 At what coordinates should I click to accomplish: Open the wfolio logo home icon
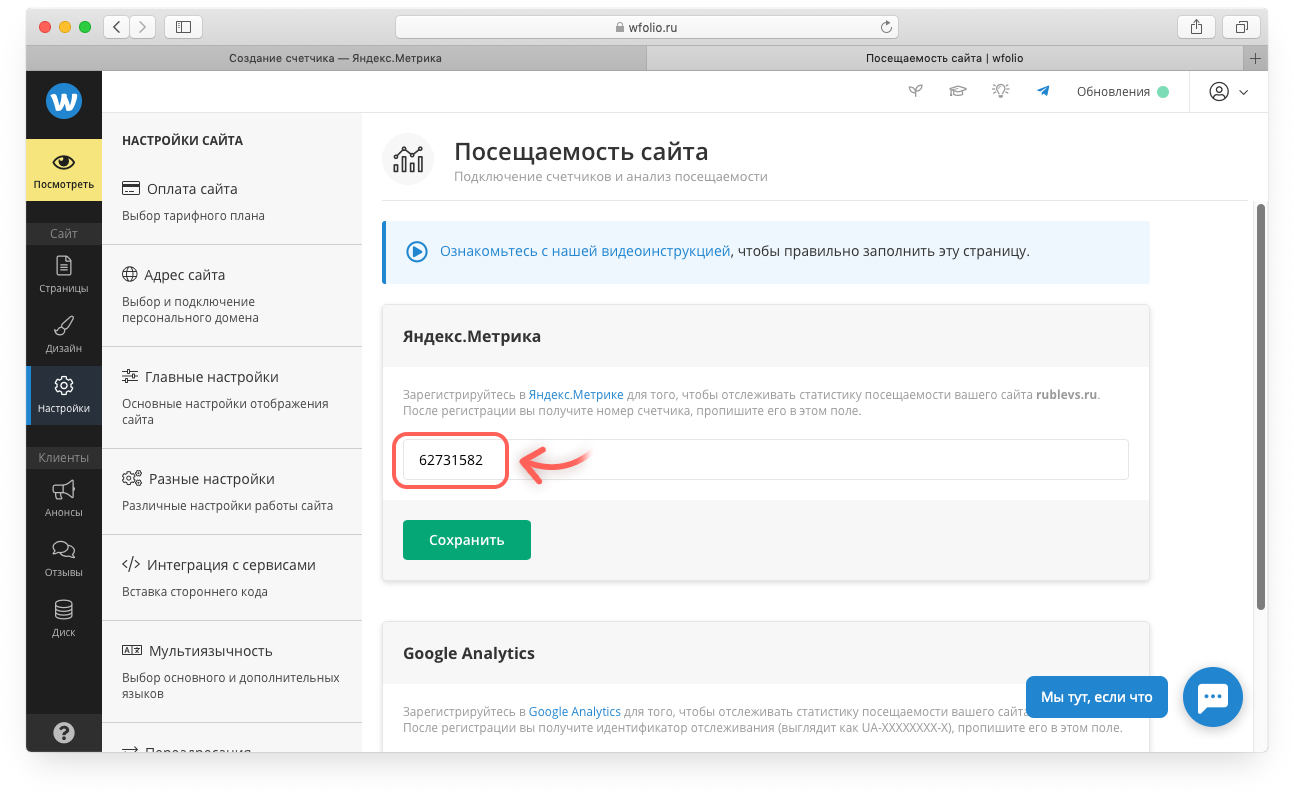64,102
